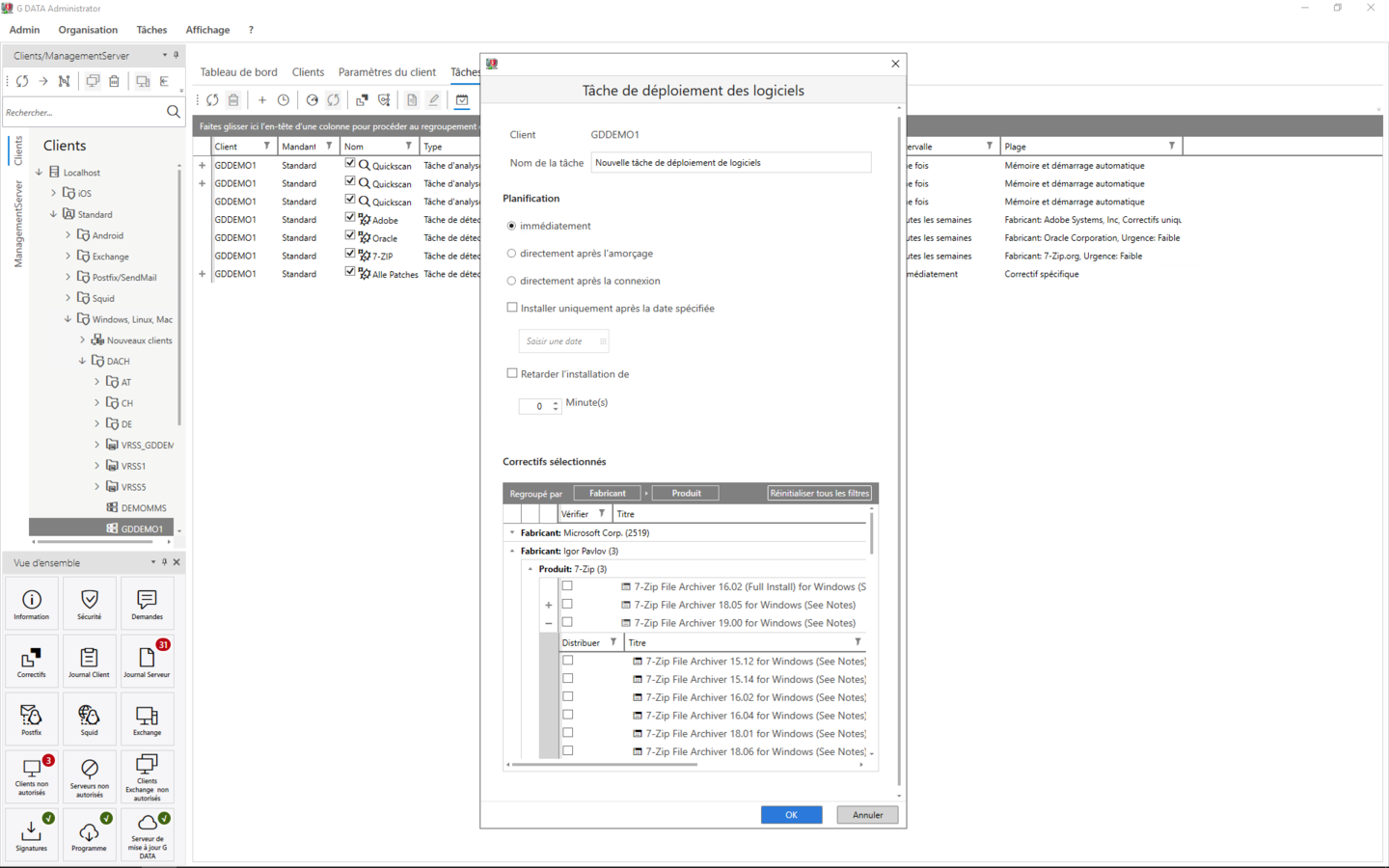
Task: Open the Programme status tile
Action: pyautogui.click(x=90, y=834)
